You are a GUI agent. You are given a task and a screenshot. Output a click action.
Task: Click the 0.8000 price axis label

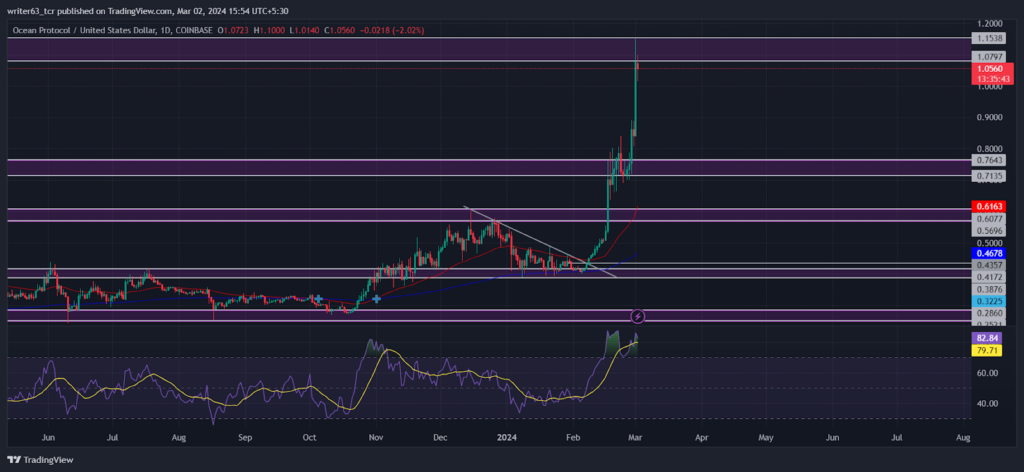987,149
